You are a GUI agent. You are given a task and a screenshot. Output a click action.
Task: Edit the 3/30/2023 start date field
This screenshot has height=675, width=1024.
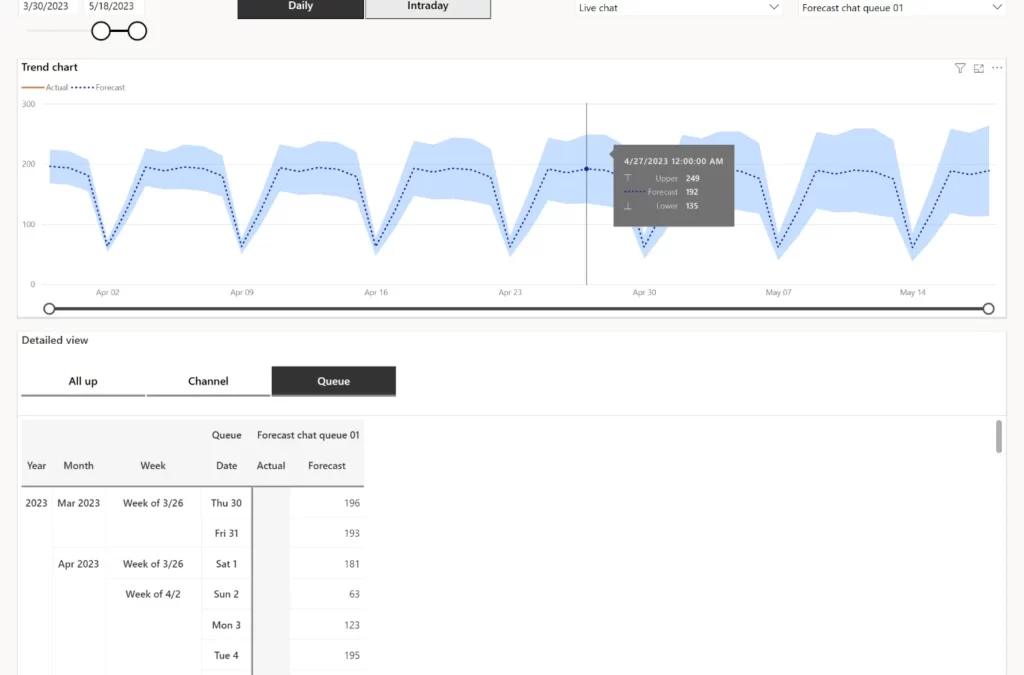pos(46,7)
